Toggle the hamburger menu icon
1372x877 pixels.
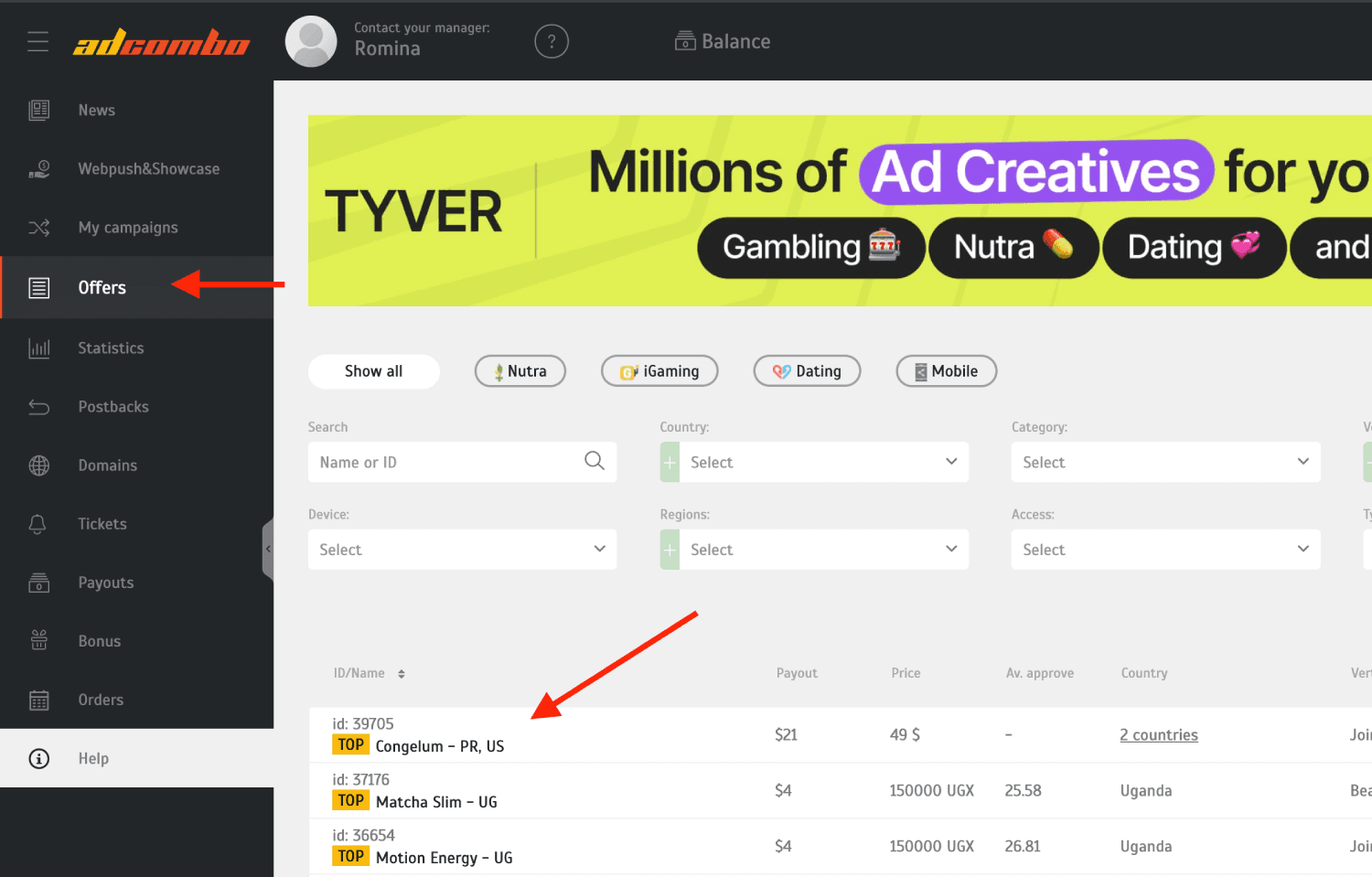point(38,41)
